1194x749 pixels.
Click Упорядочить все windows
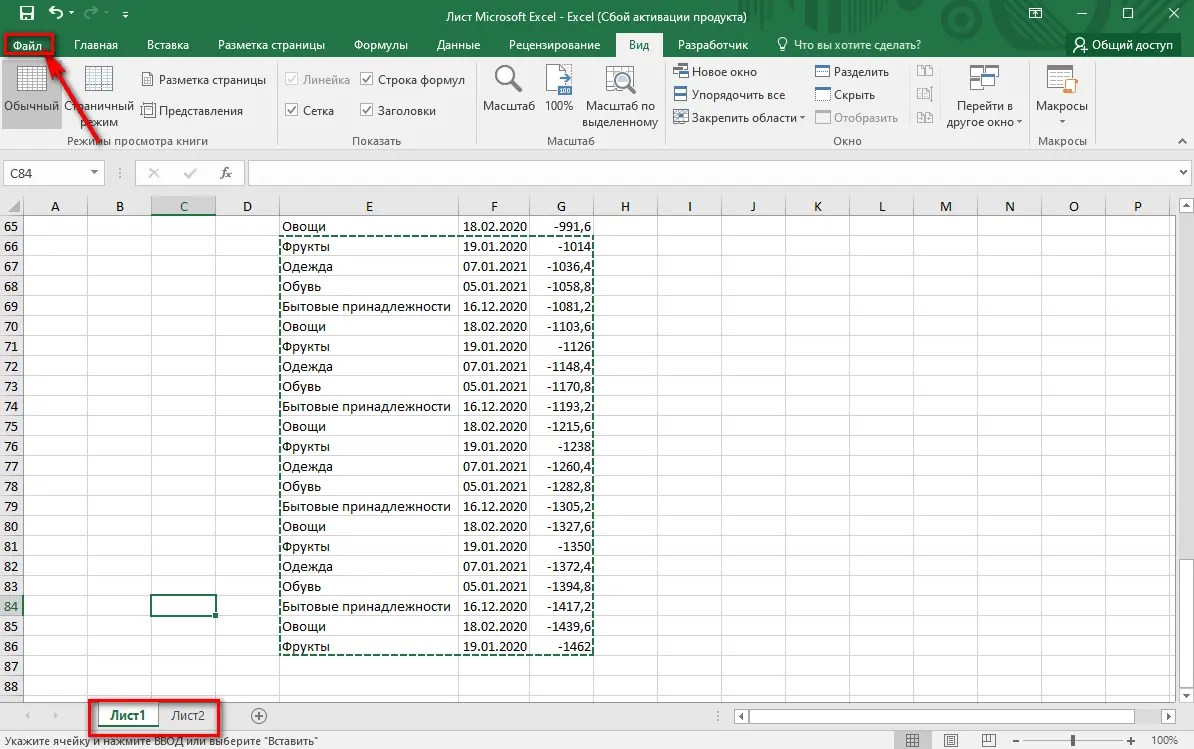click(x=729, y=94)
